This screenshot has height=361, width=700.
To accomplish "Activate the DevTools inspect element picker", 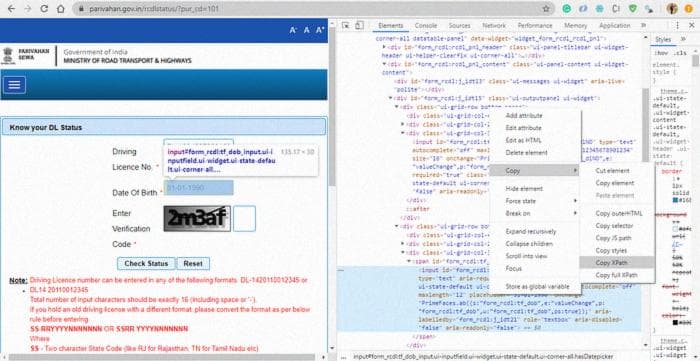I will [x=346, y=25].
